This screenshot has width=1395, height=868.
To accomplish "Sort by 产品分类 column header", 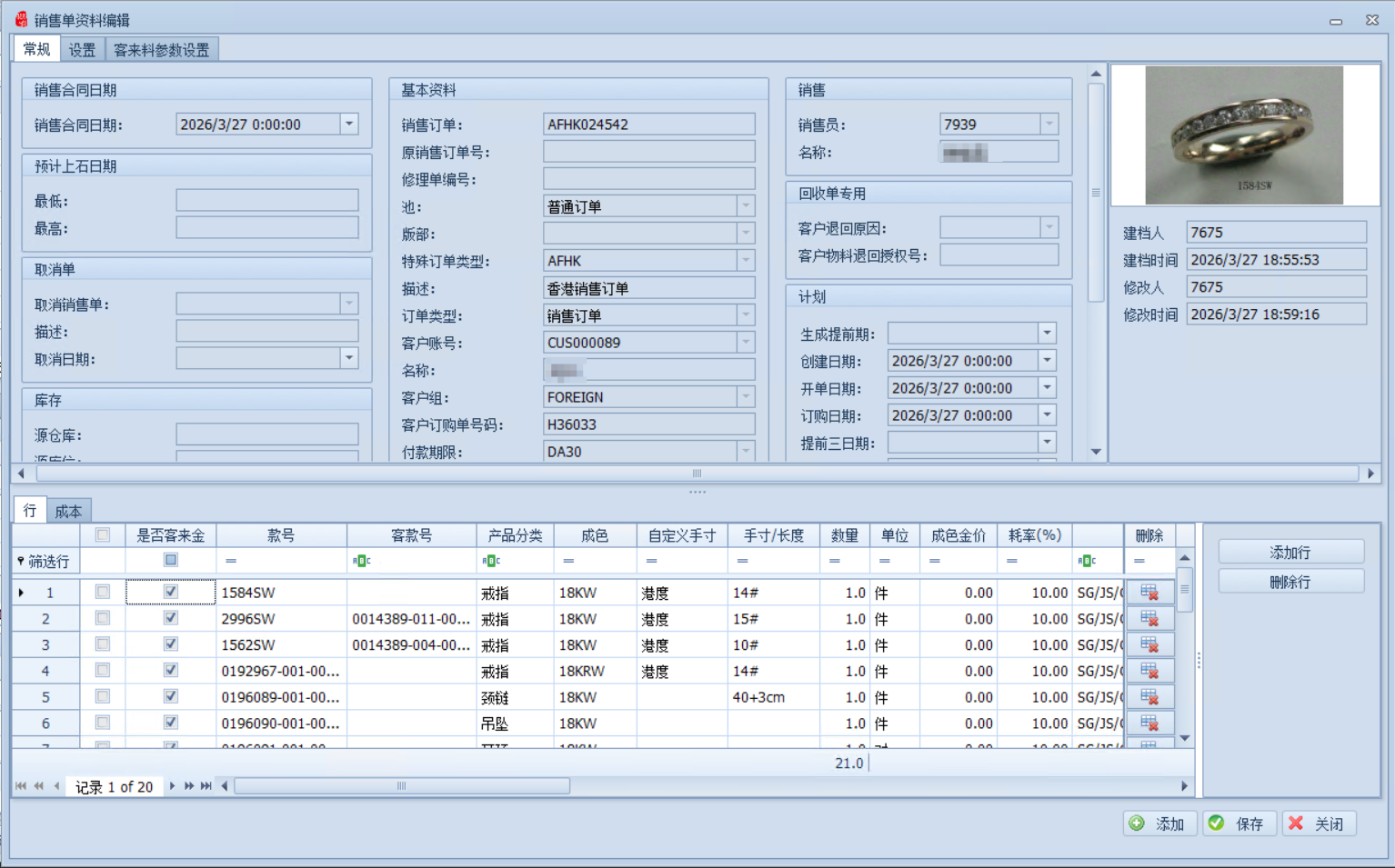I will pos(515,535).
